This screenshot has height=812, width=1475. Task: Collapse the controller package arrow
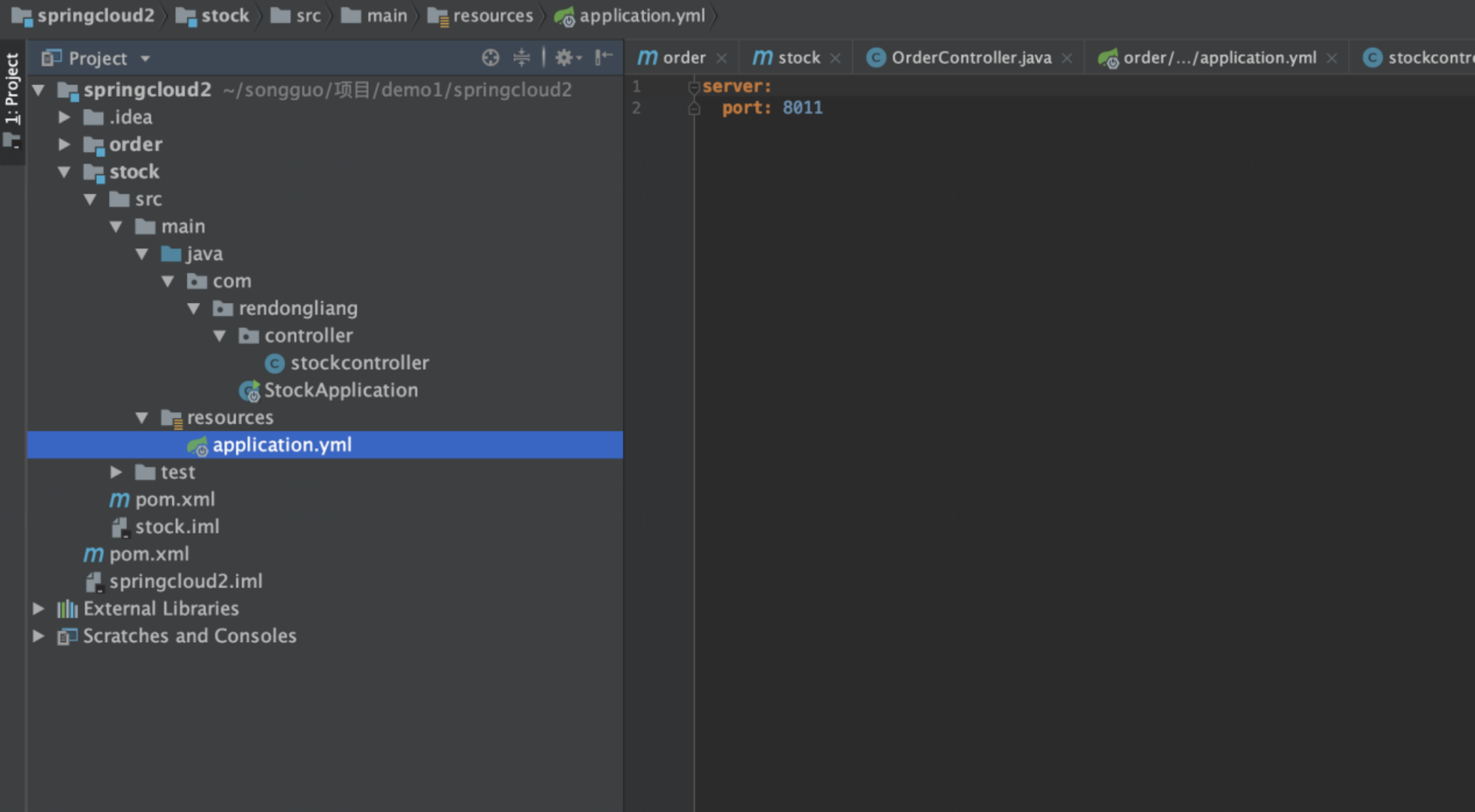[220, 335]
